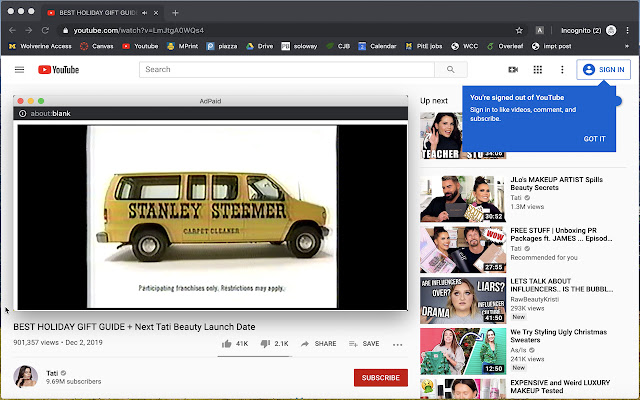Screen dimensions: 640x400
Task: Open the Wolverine Access bookmark
Action: [x=40, y=46]
